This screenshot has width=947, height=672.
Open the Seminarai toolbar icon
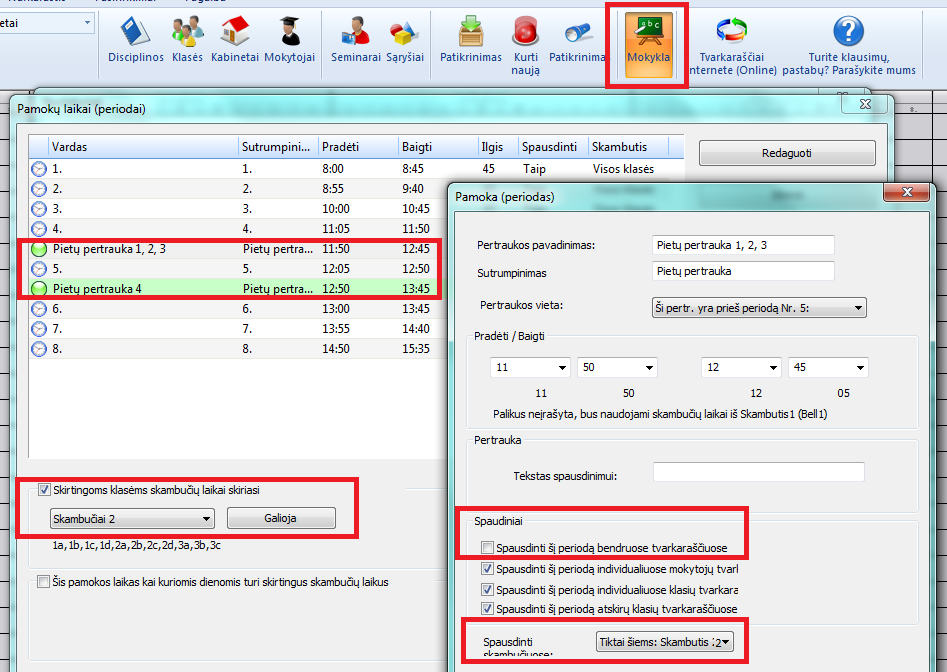(x=356, y=40)
